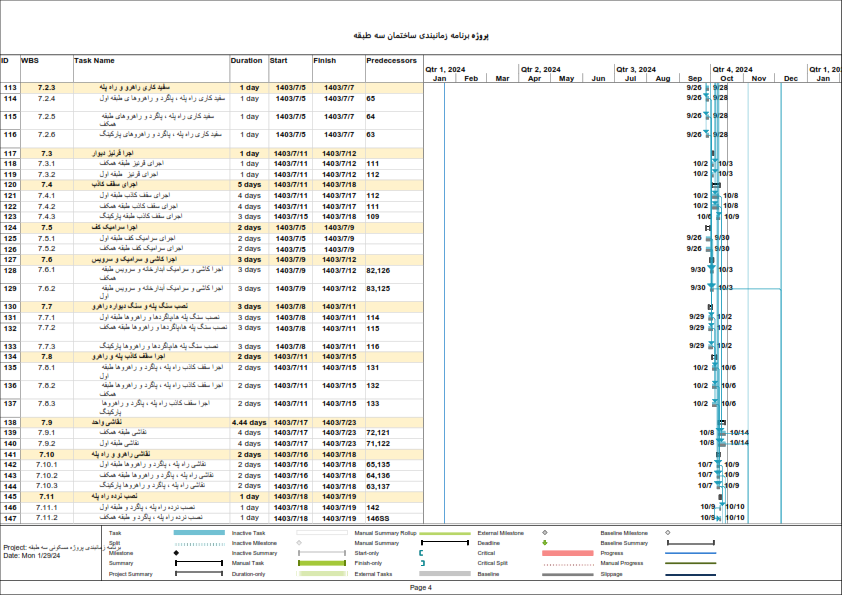This screenshot has height=595, width=842.
Task: Click the Duration column header
Action: click(x=247, y=61)
